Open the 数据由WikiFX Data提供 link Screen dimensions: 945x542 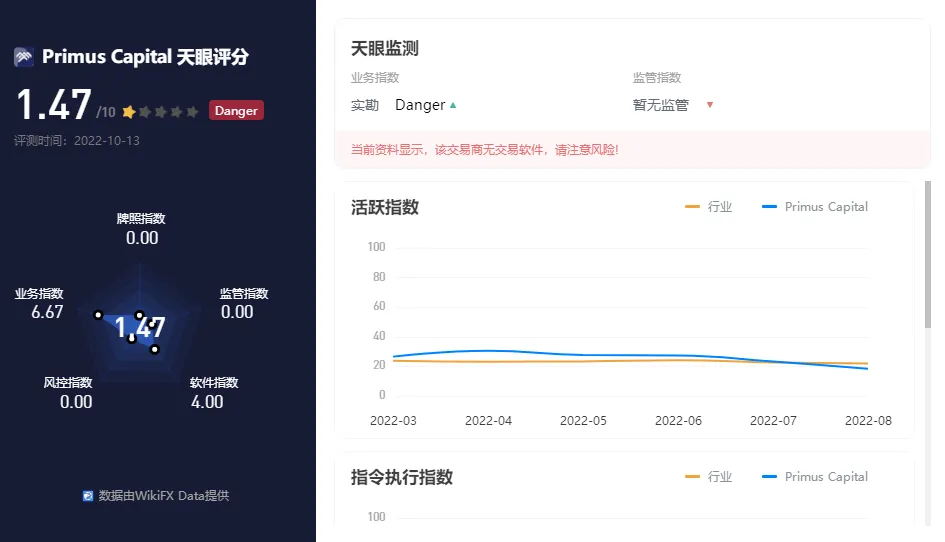(x=156, y=496)
